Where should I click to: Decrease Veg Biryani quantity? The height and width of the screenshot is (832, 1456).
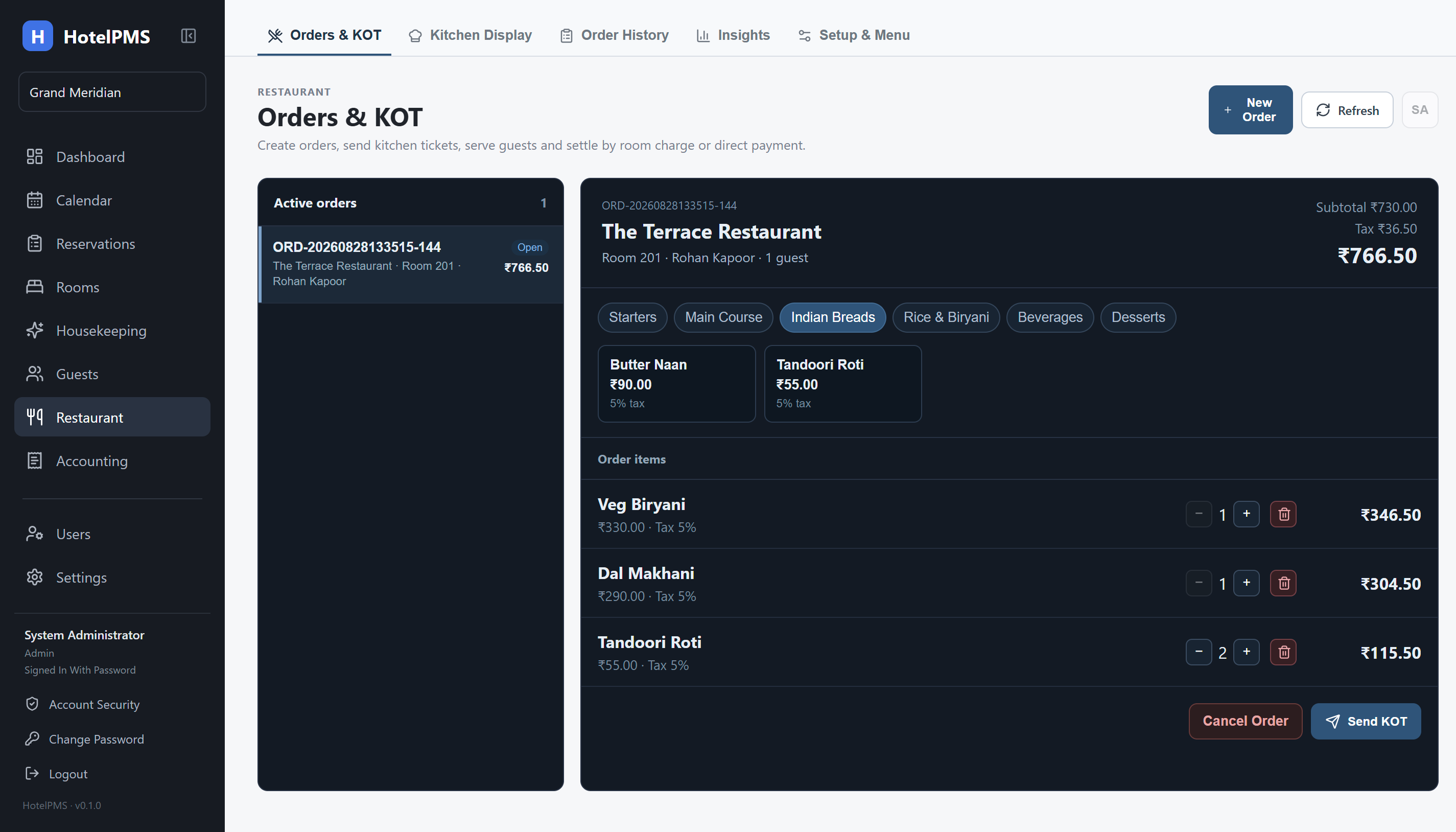coord(1199,514)
